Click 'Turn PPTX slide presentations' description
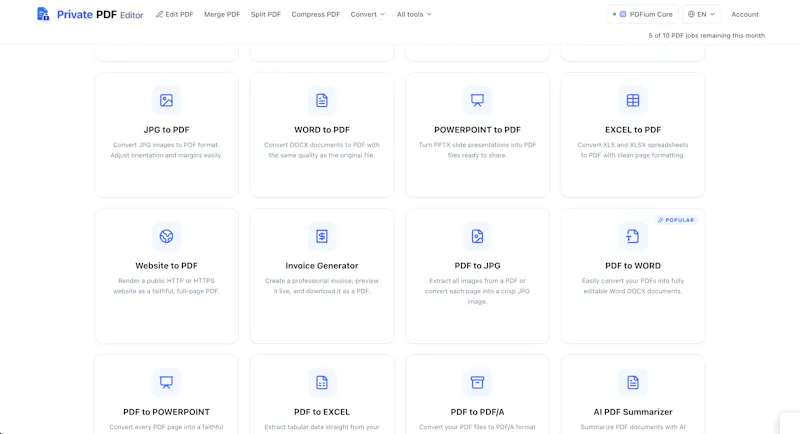This screenshot has height=434, width=800. pyautogui.click(x=478, y=150)
